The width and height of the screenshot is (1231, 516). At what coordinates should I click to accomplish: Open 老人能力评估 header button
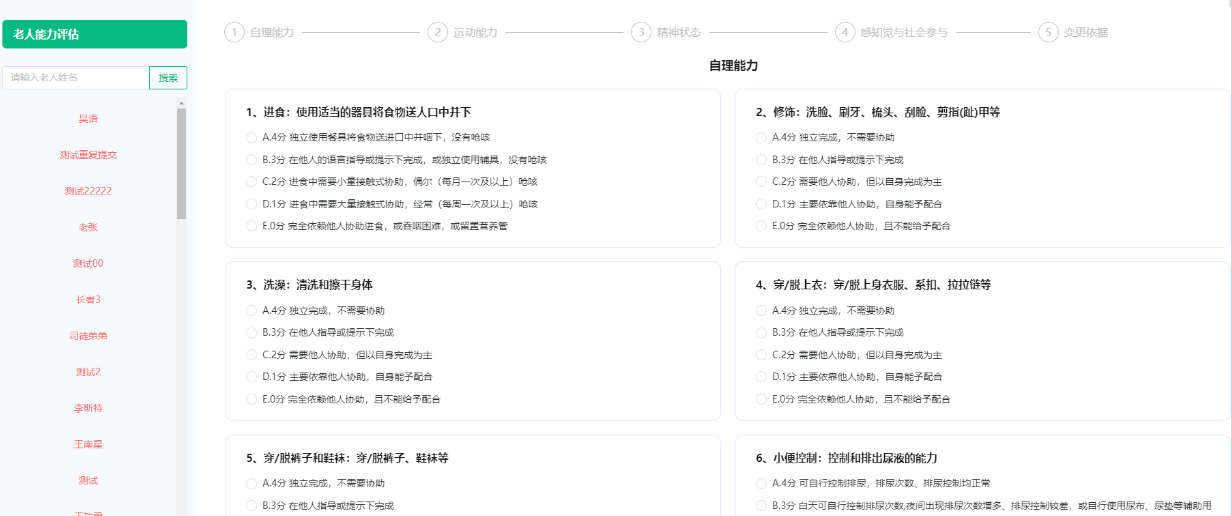click(x=94, y=34)
